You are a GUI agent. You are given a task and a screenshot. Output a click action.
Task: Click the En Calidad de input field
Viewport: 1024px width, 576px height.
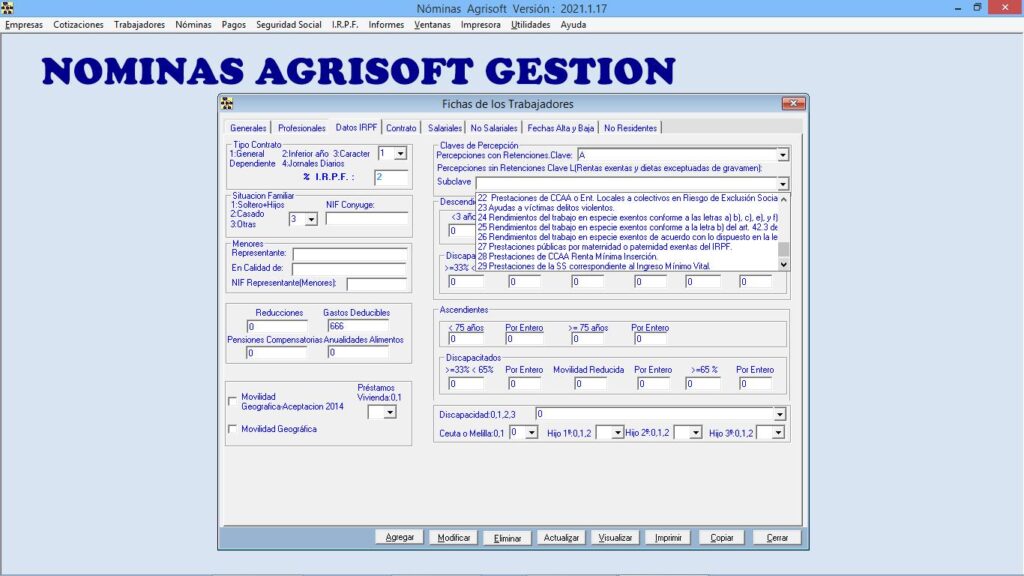tap(349, 269)
